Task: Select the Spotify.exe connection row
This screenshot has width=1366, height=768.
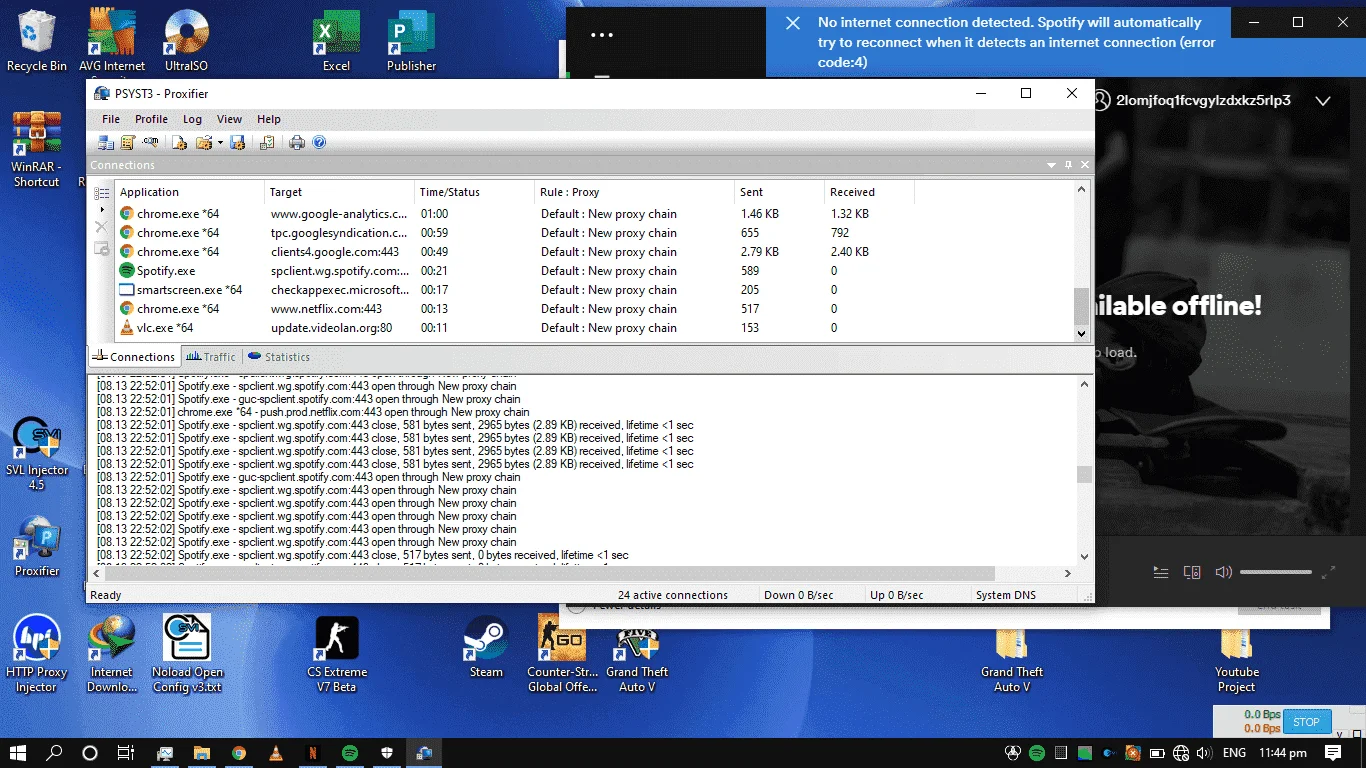Action: [594, 271]
